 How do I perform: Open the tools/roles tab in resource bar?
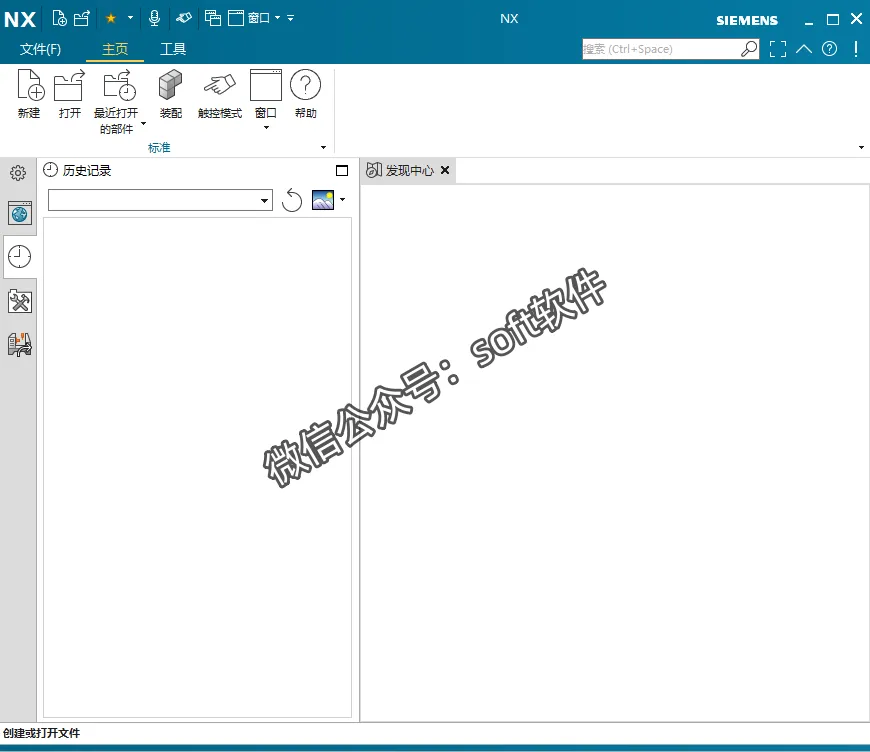pos(19,301)
